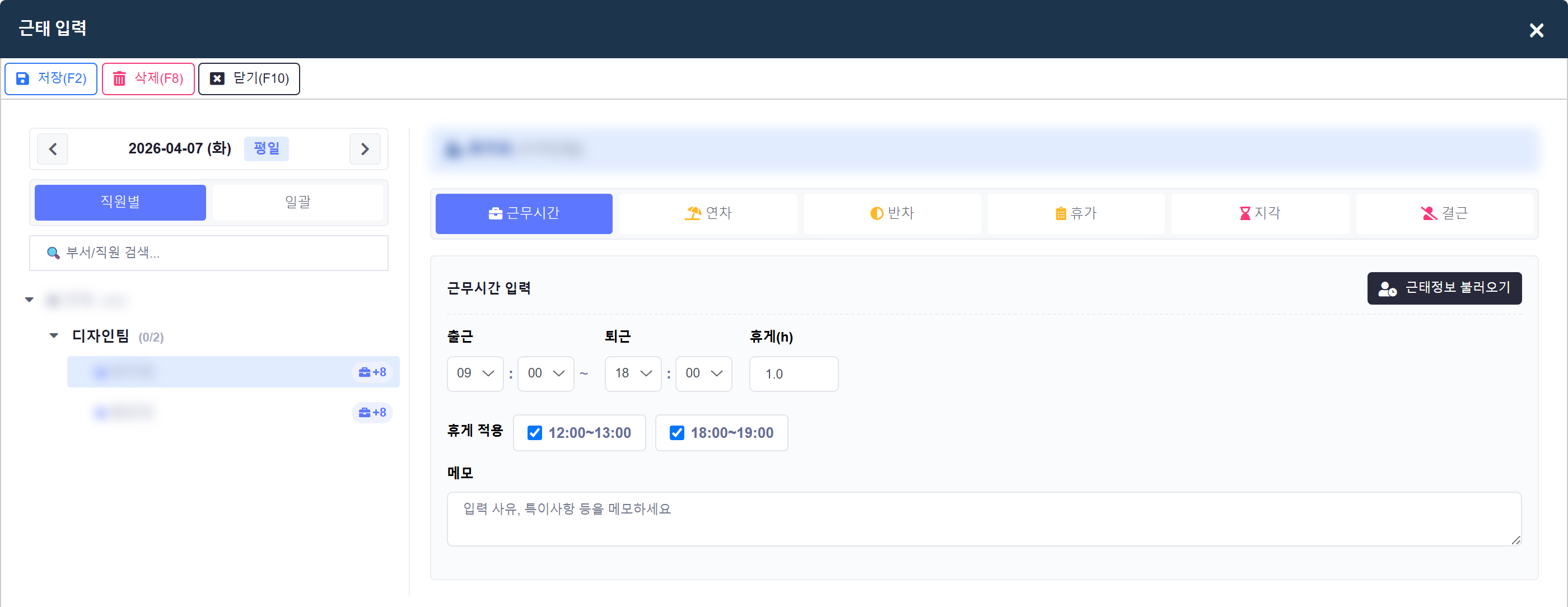Select the 디자인팀 department row

(118, 336)
